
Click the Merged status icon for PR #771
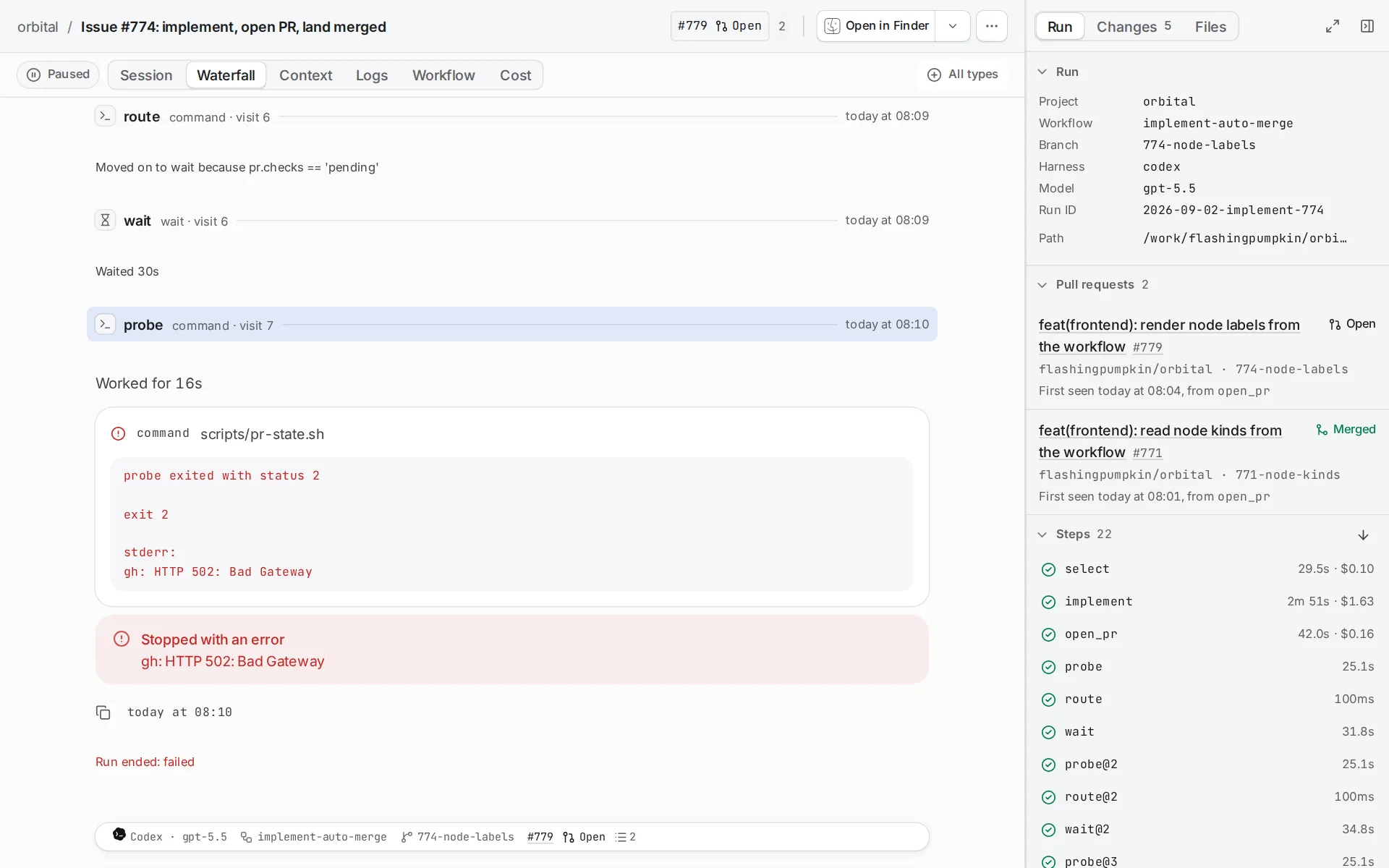point(1322,430)
